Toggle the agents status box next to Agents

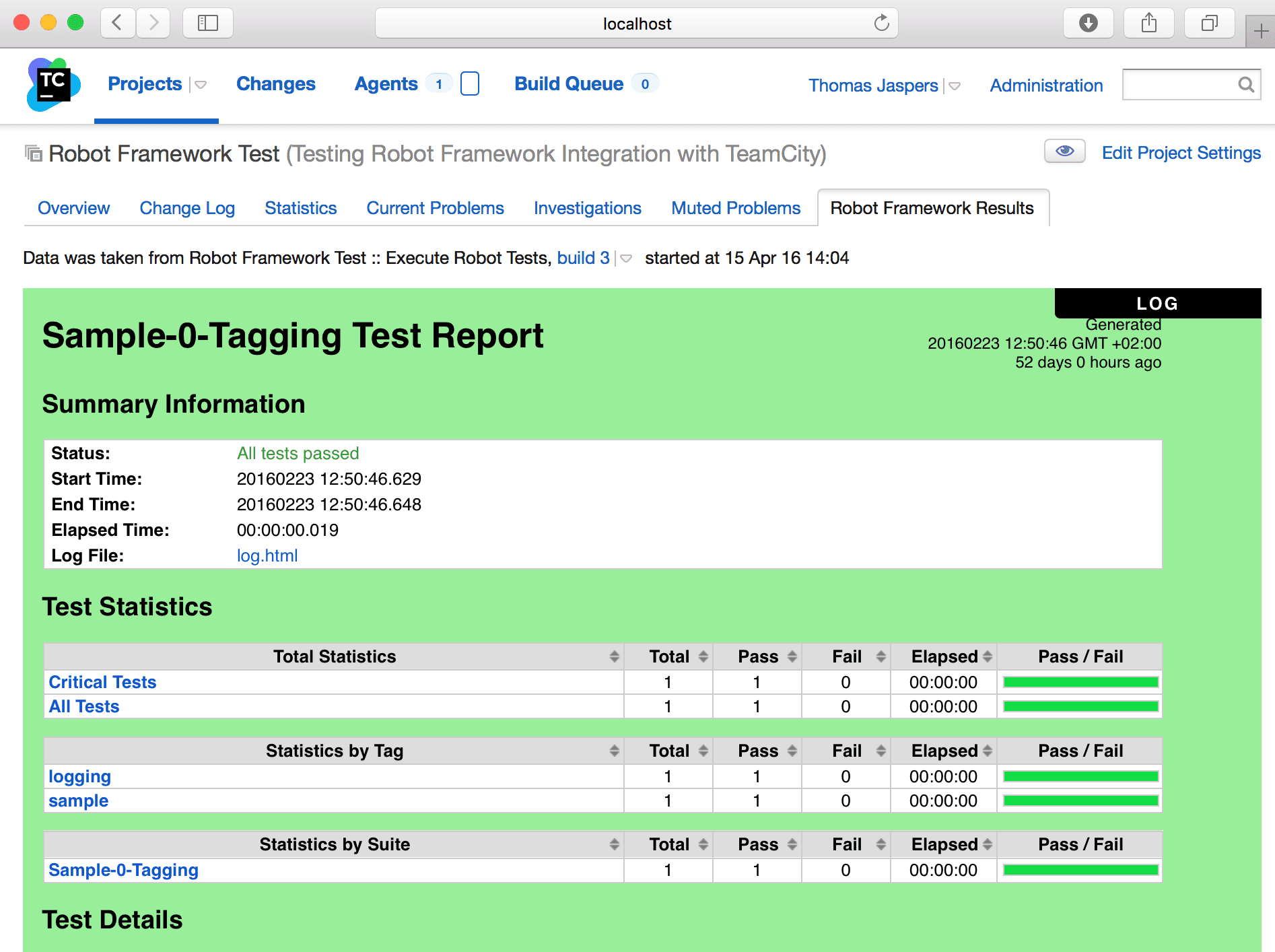469,84
